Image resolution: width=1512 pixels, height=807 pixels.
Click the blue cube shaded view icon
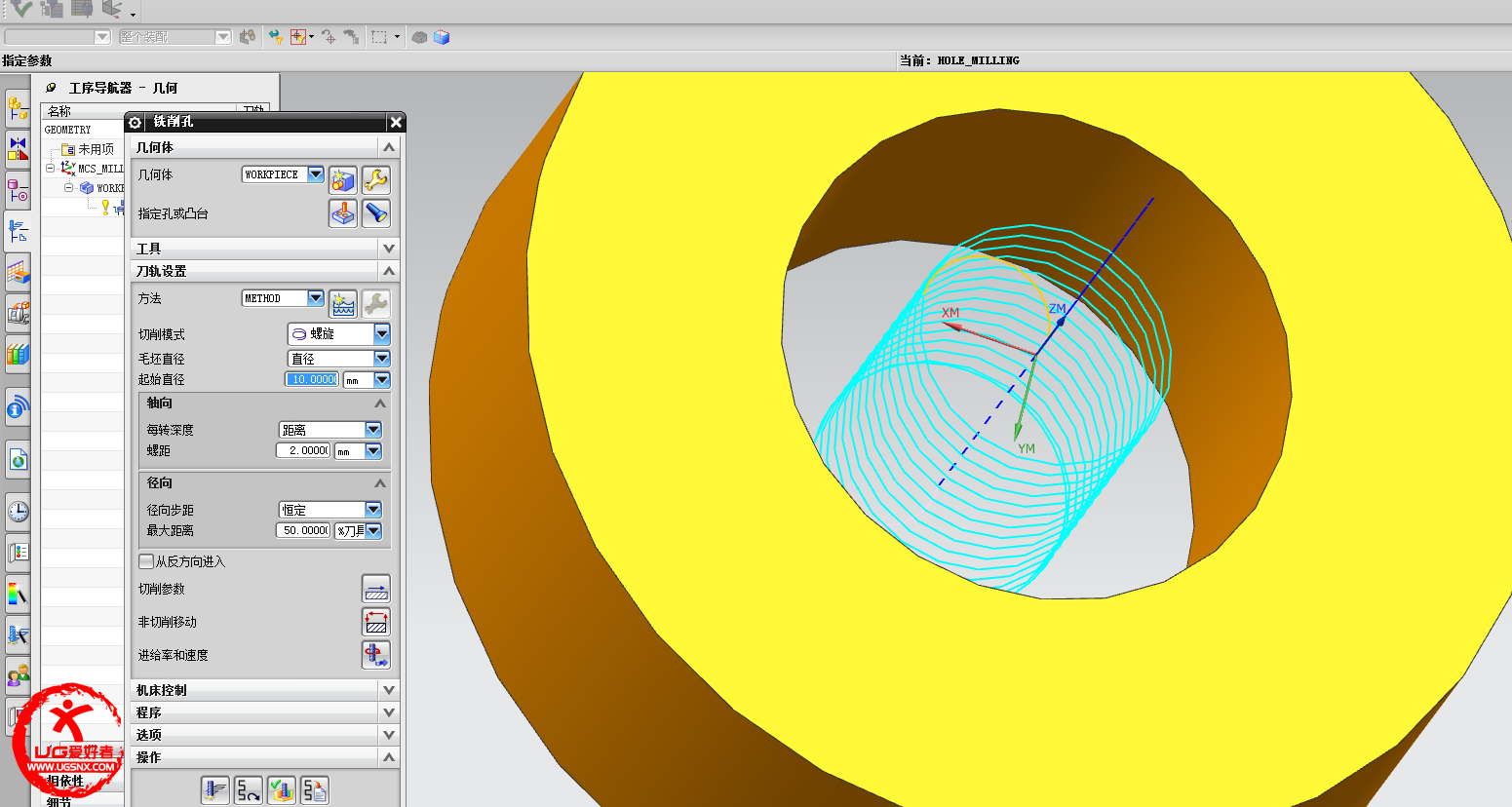pyautogui.click(x=442, y=37)
